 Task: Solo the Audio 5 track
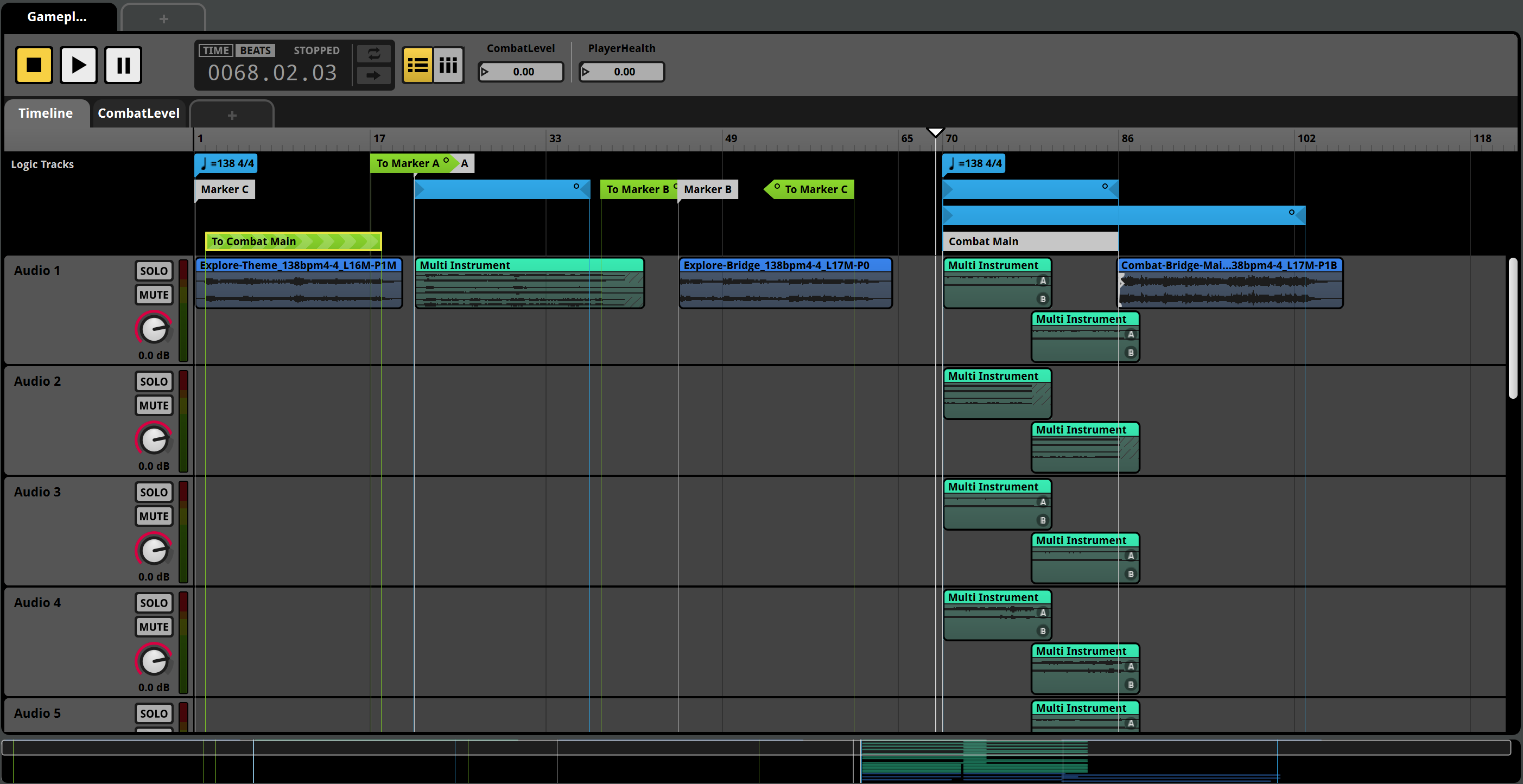pos(154,713)
